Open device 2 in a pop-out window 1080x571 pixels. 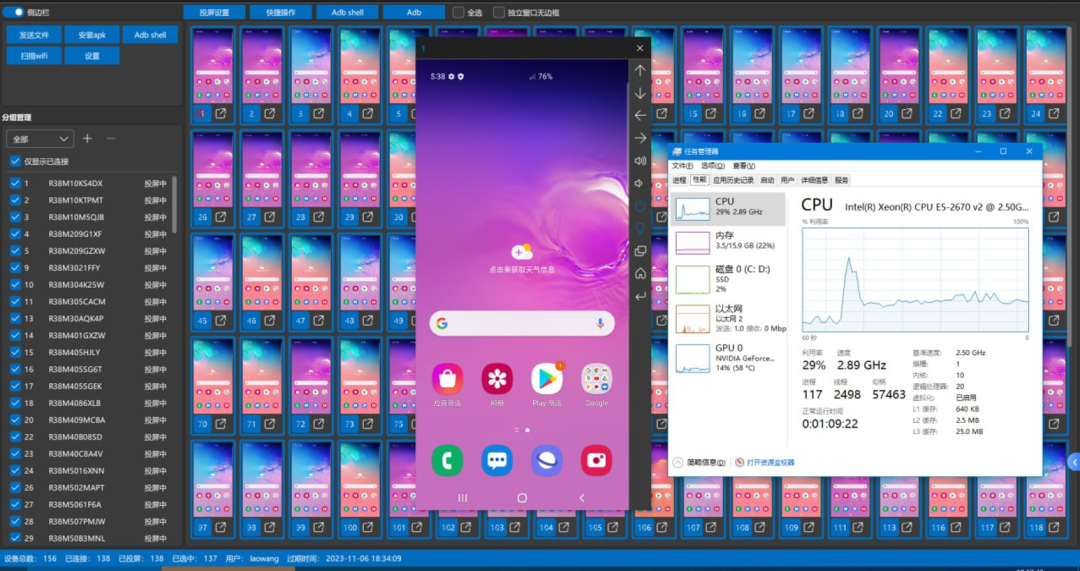coord(270,114)
